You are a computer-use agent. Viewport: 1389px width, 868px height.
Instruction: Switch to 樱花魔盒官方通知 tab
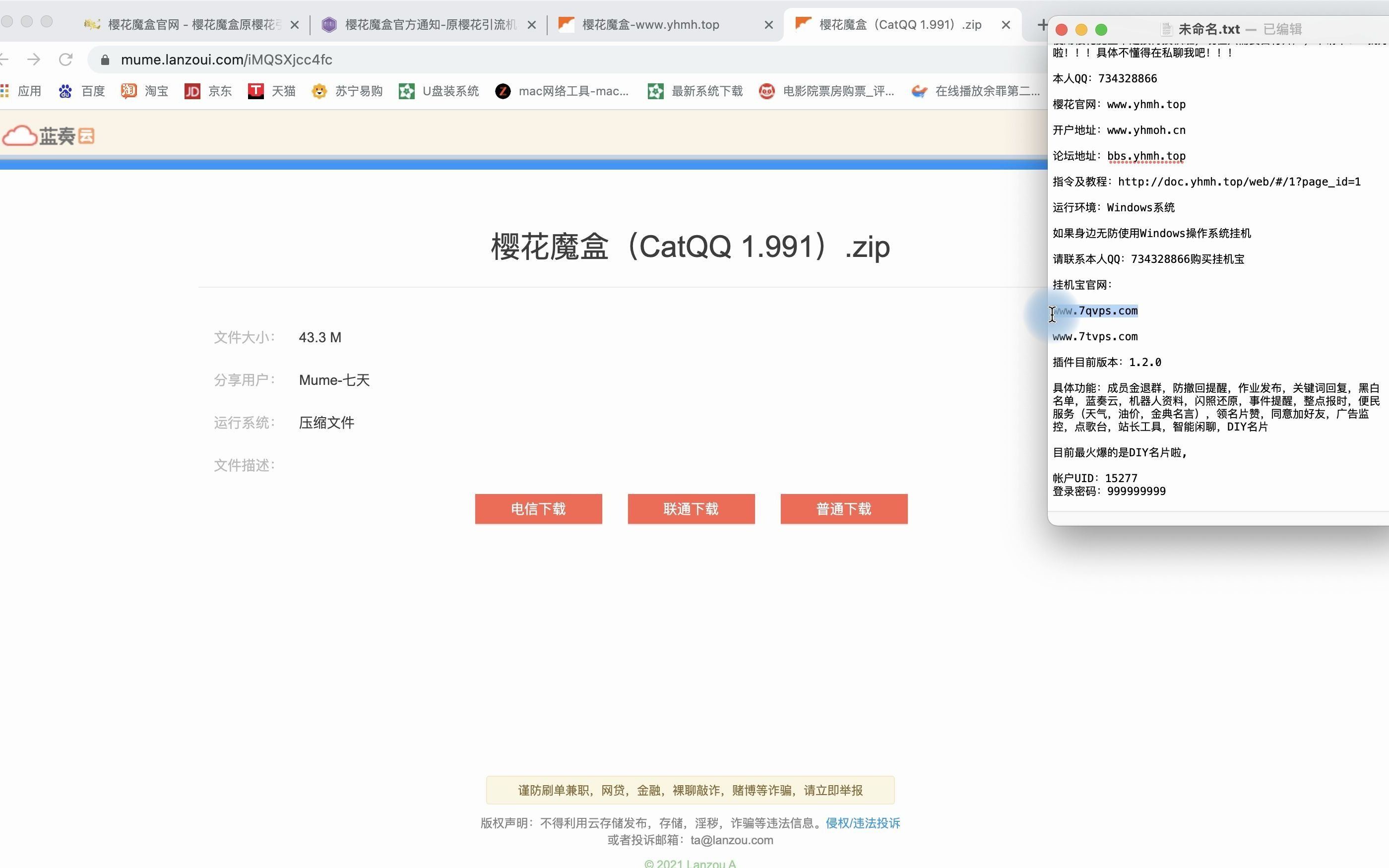425,25
